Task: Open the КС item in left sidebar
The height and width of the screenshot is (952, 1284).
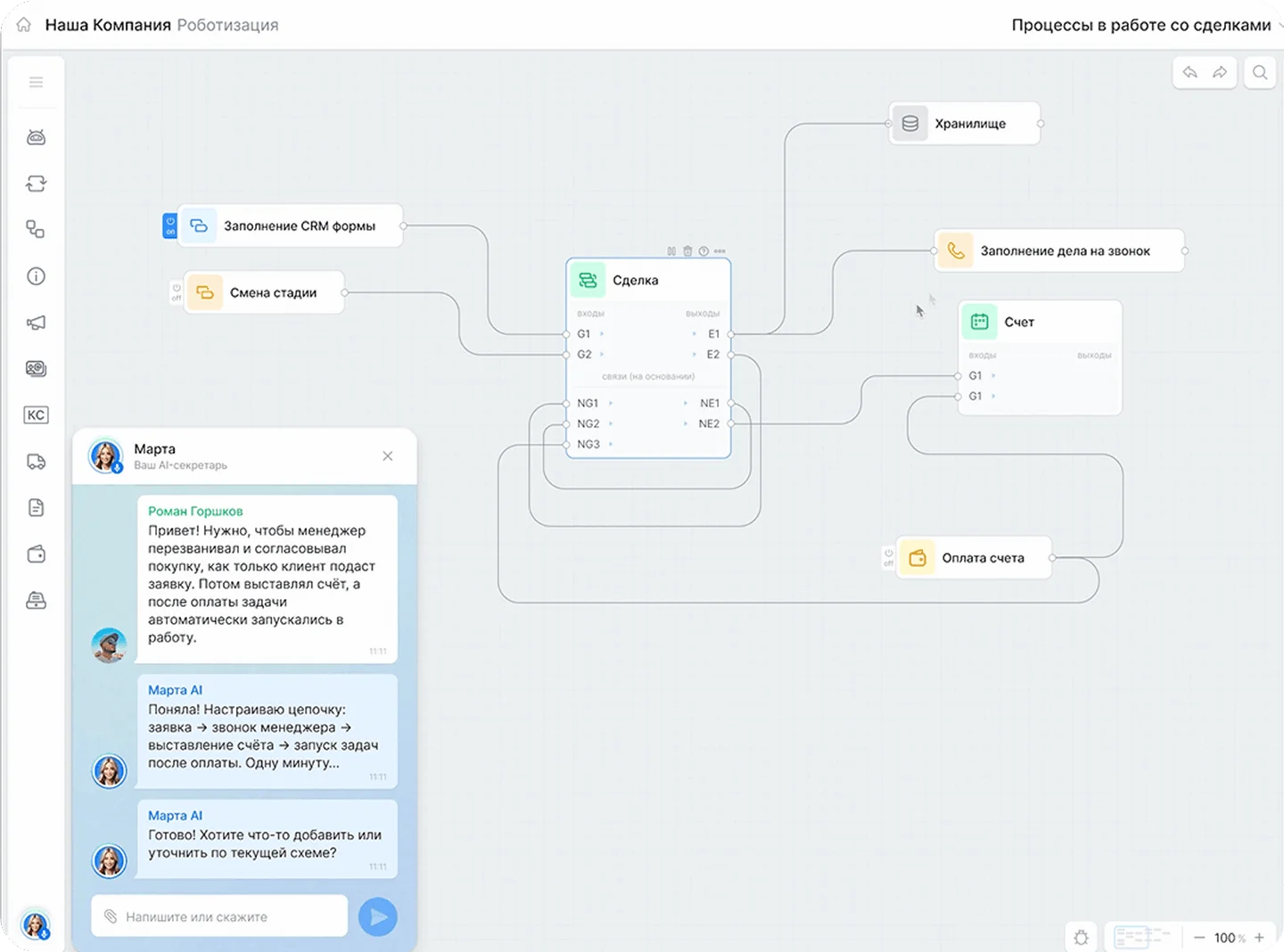Action: click(x=36, y=415)
